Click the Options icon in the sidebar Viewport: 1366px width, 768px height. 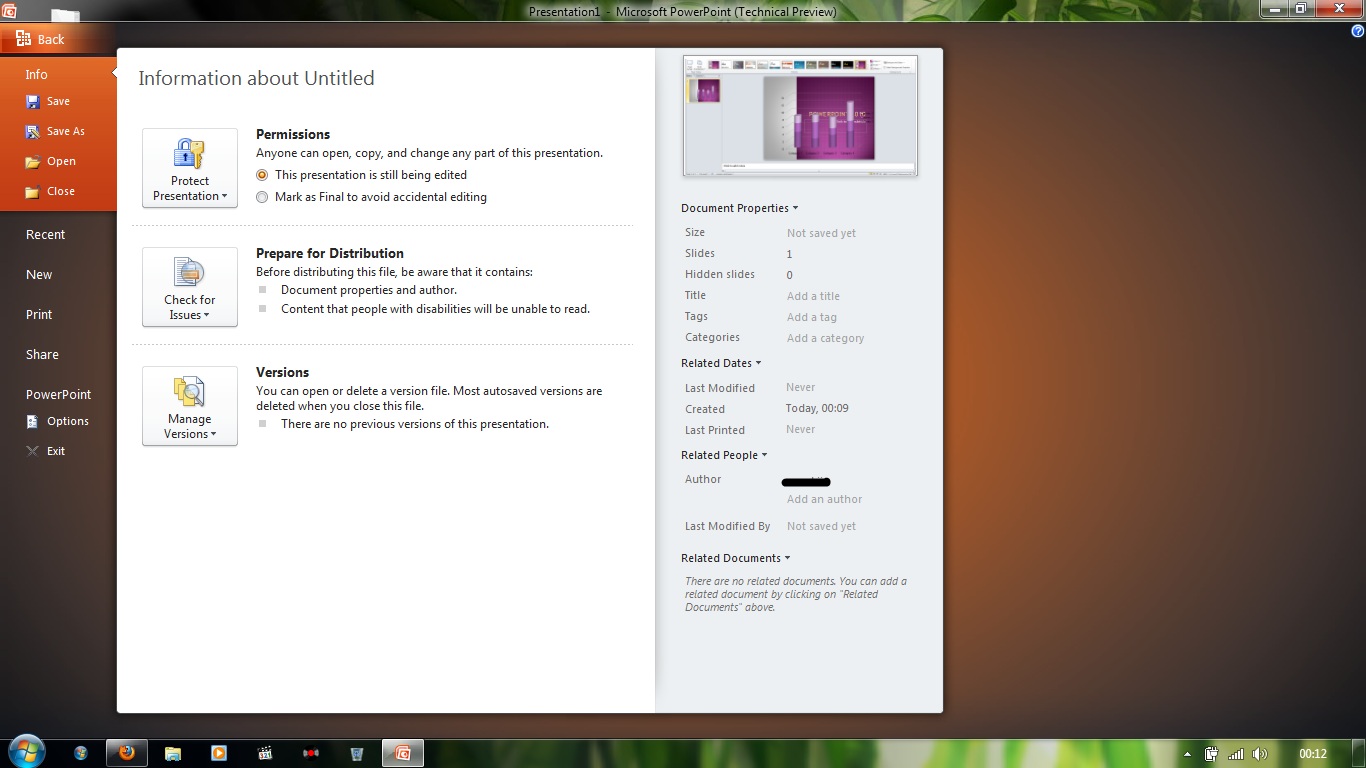click(33, 421)
